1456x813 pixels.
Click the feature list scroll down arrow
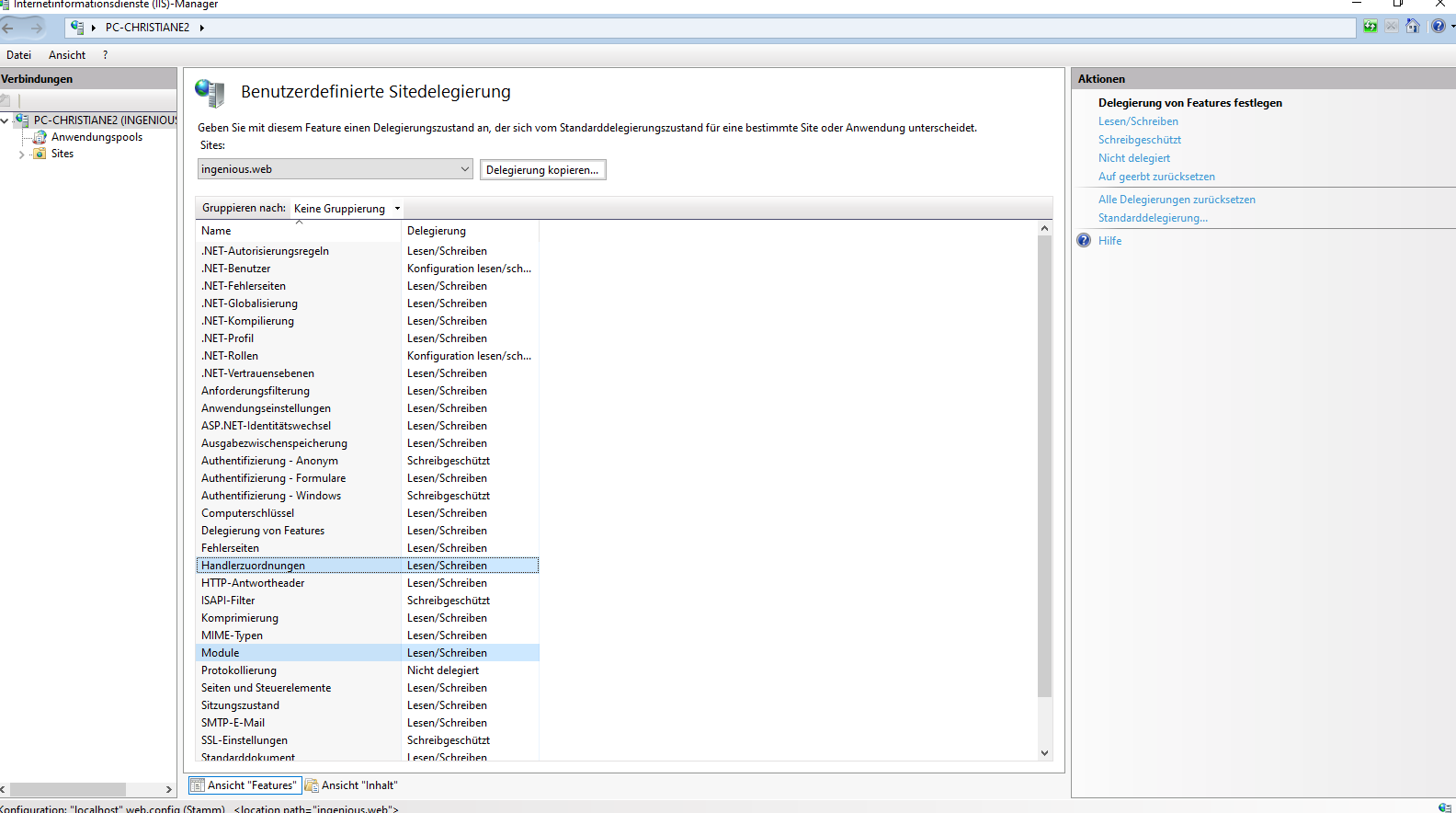click(1044, 753)
